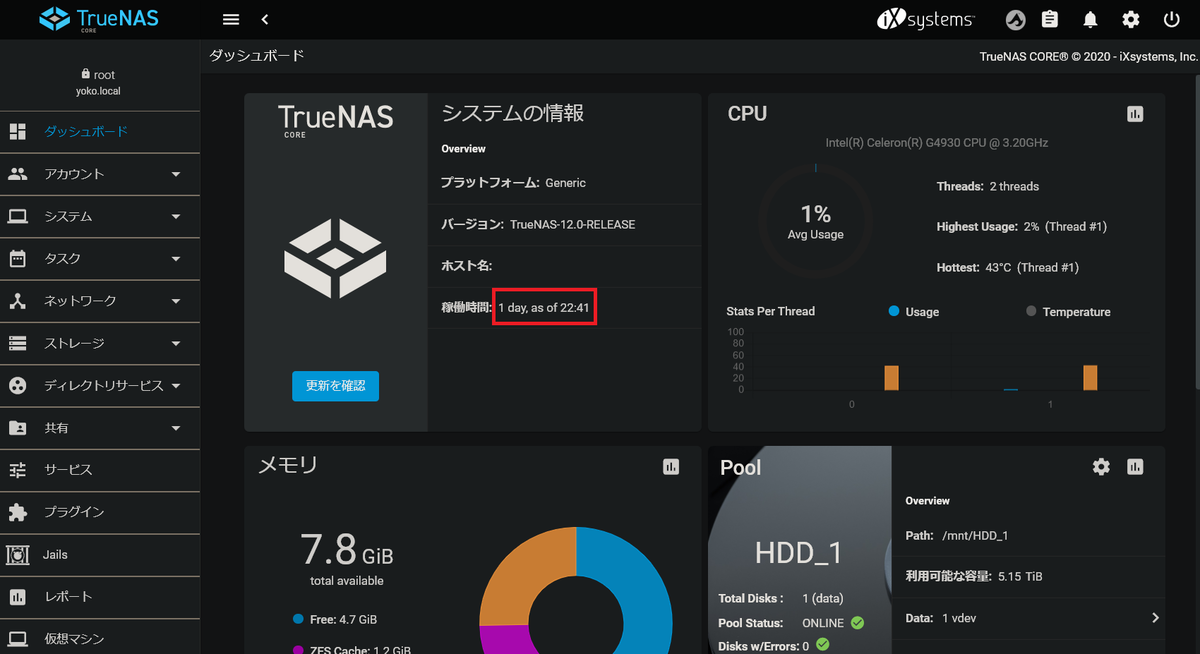Click the レポート chart icon in sidebar
Screen dimensions: 1200x654
click(18, 597)
